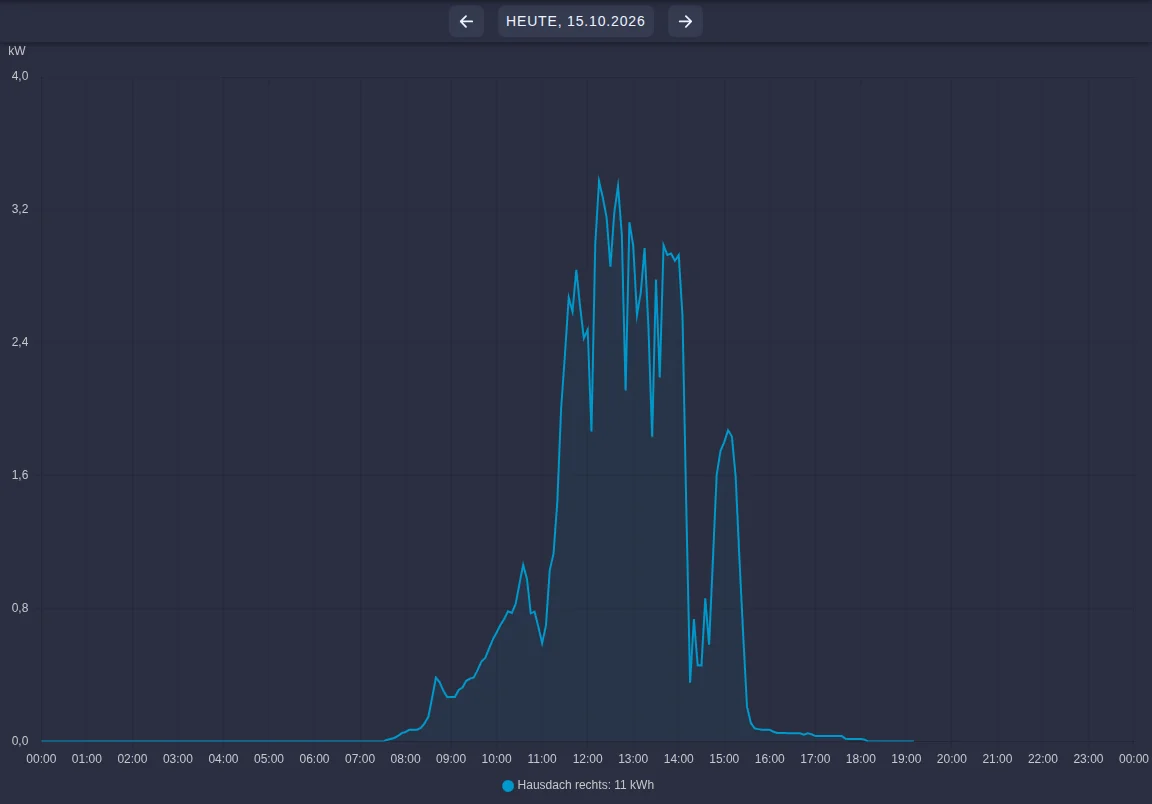Click the 01:00 time axis label
1152x804 pixels.
87,759
